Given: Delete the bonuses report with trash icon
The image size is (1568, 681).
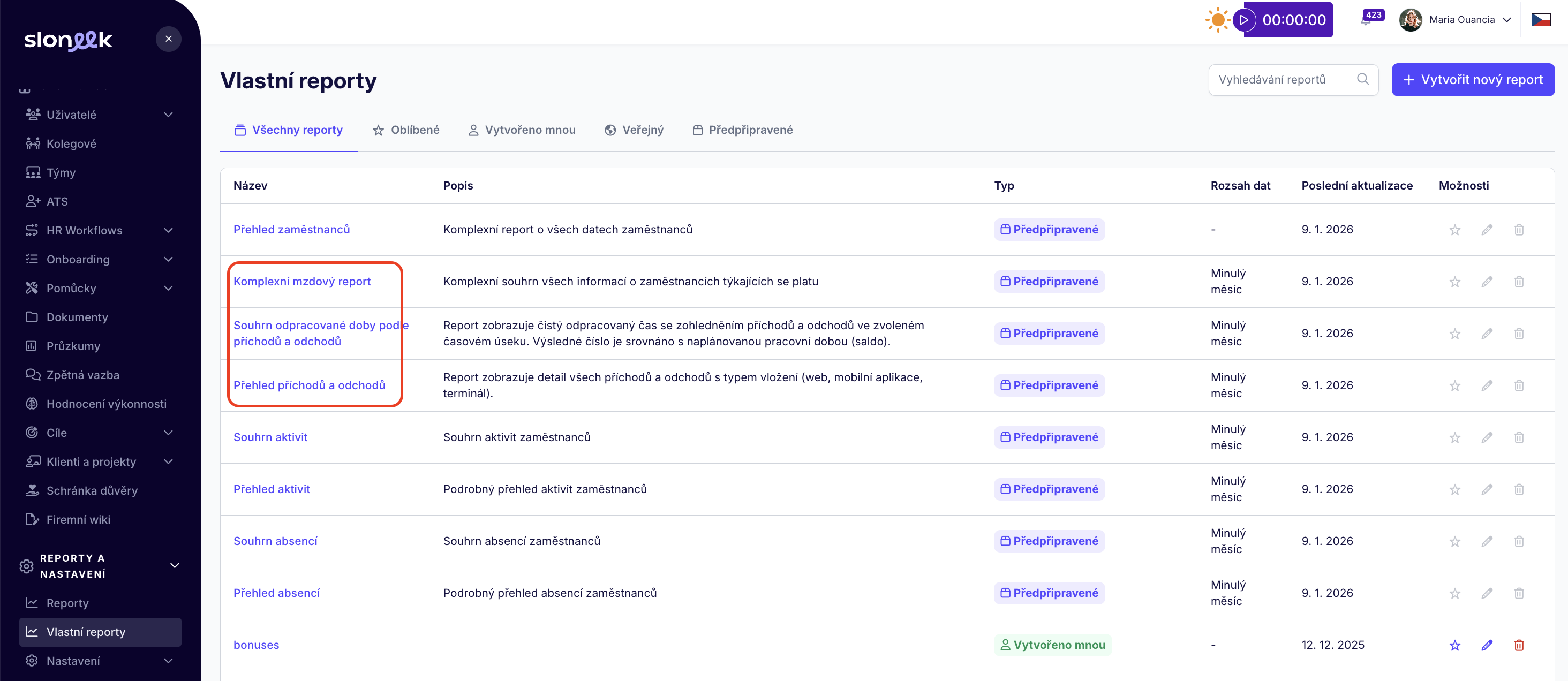Looking at the screenshot, I should point(1519,645).
